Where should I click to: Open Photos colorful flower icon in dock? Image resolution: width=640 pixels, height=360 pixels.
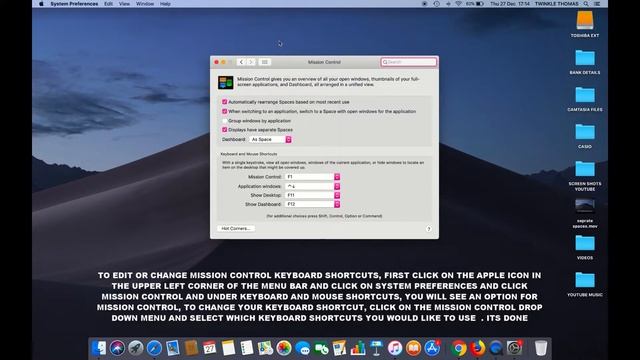(284, 348)
